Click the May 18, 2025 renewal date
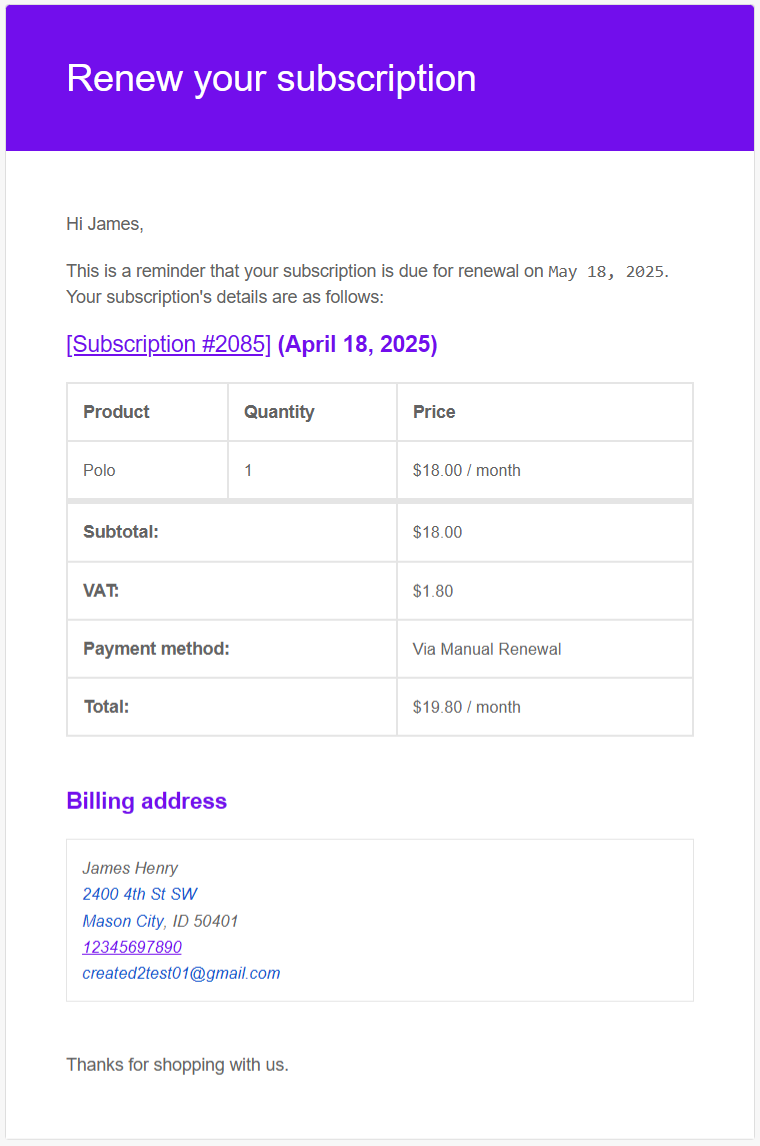Image resolution: width=760 pixels, height=1146 pixels. tap(606, 271)
